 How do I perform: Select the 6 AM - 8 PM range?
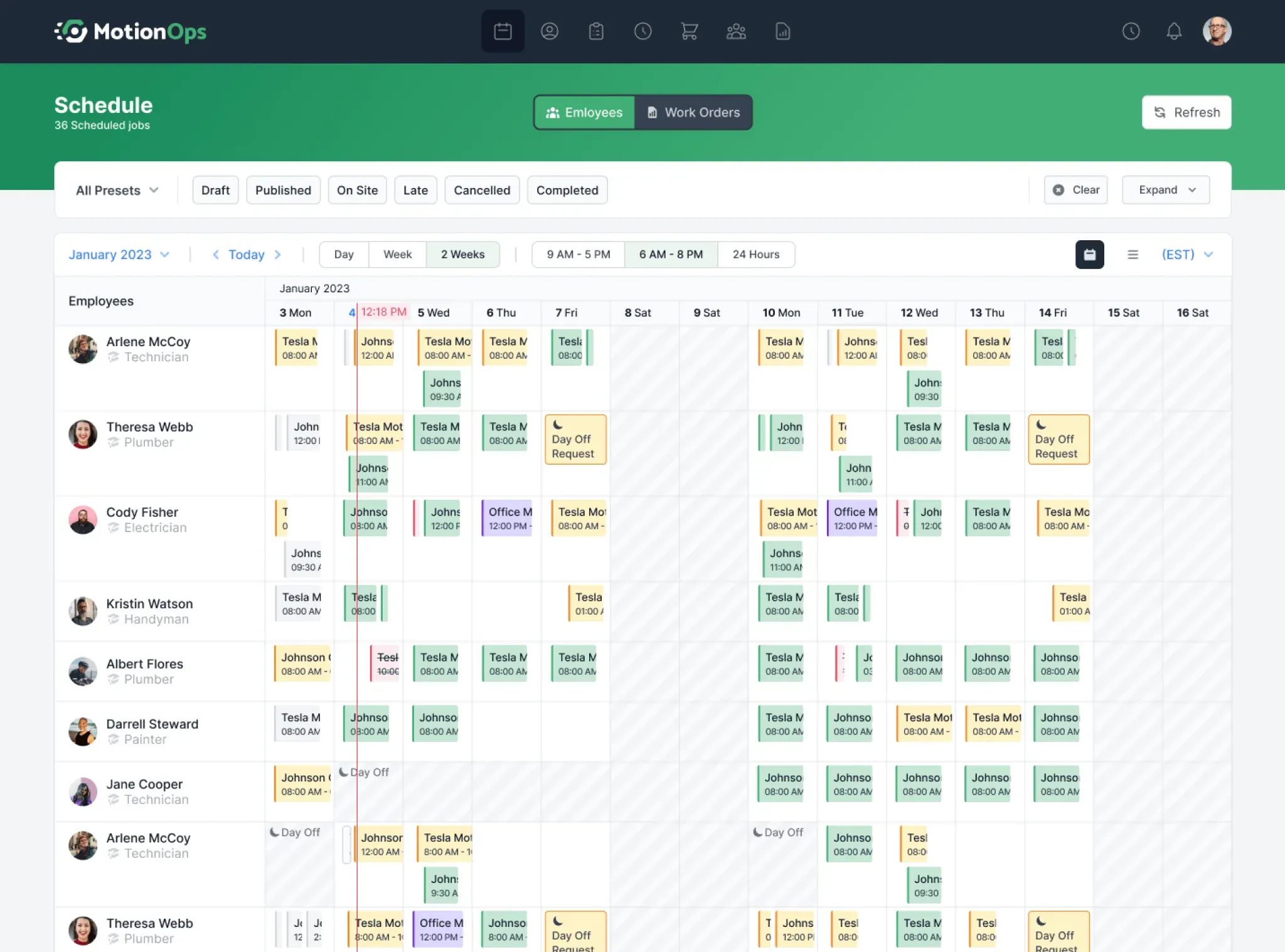coord(671,255)
